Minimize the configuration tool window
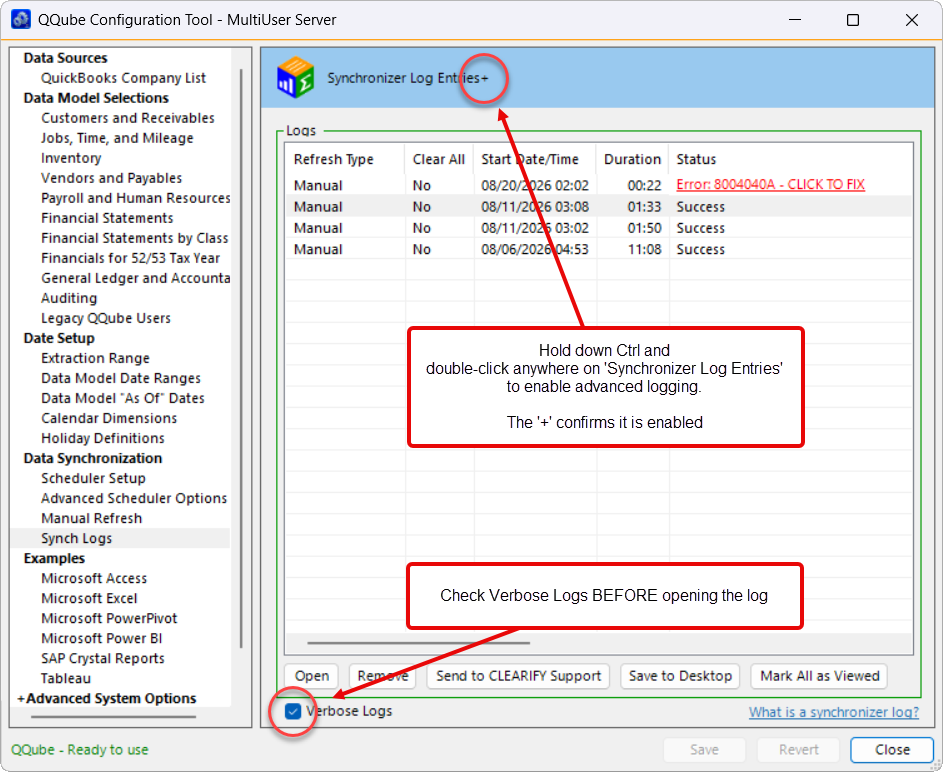 click(795, 20)
